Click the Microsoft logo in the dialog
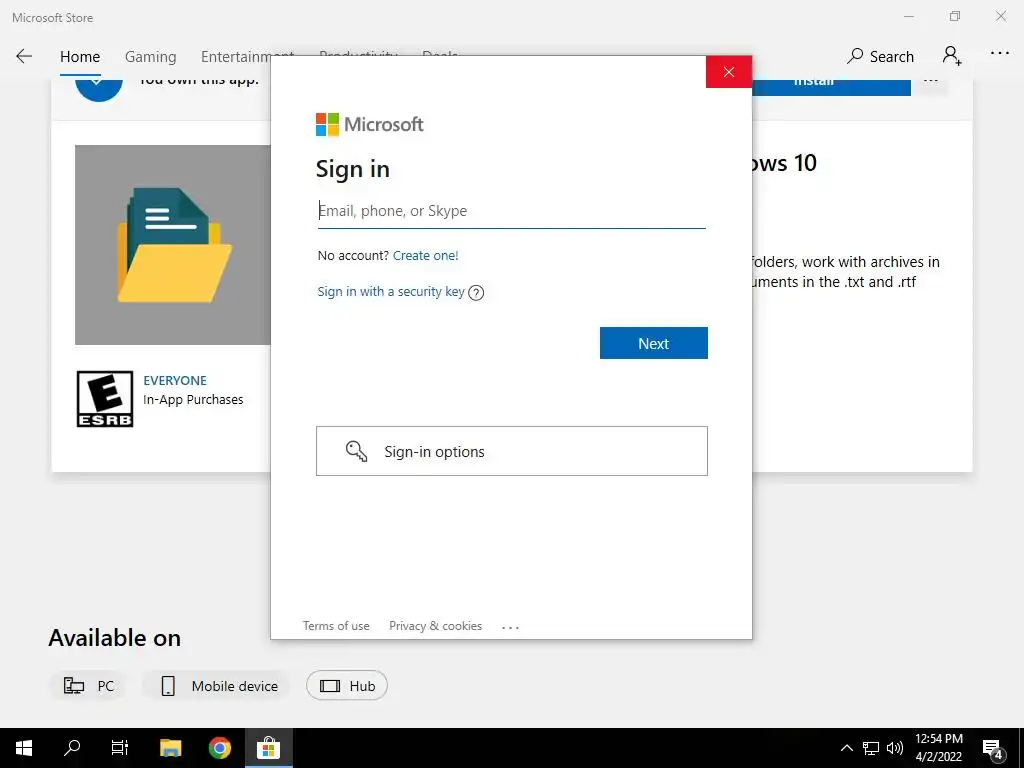The image size is (1024, 768). point(370,124)
